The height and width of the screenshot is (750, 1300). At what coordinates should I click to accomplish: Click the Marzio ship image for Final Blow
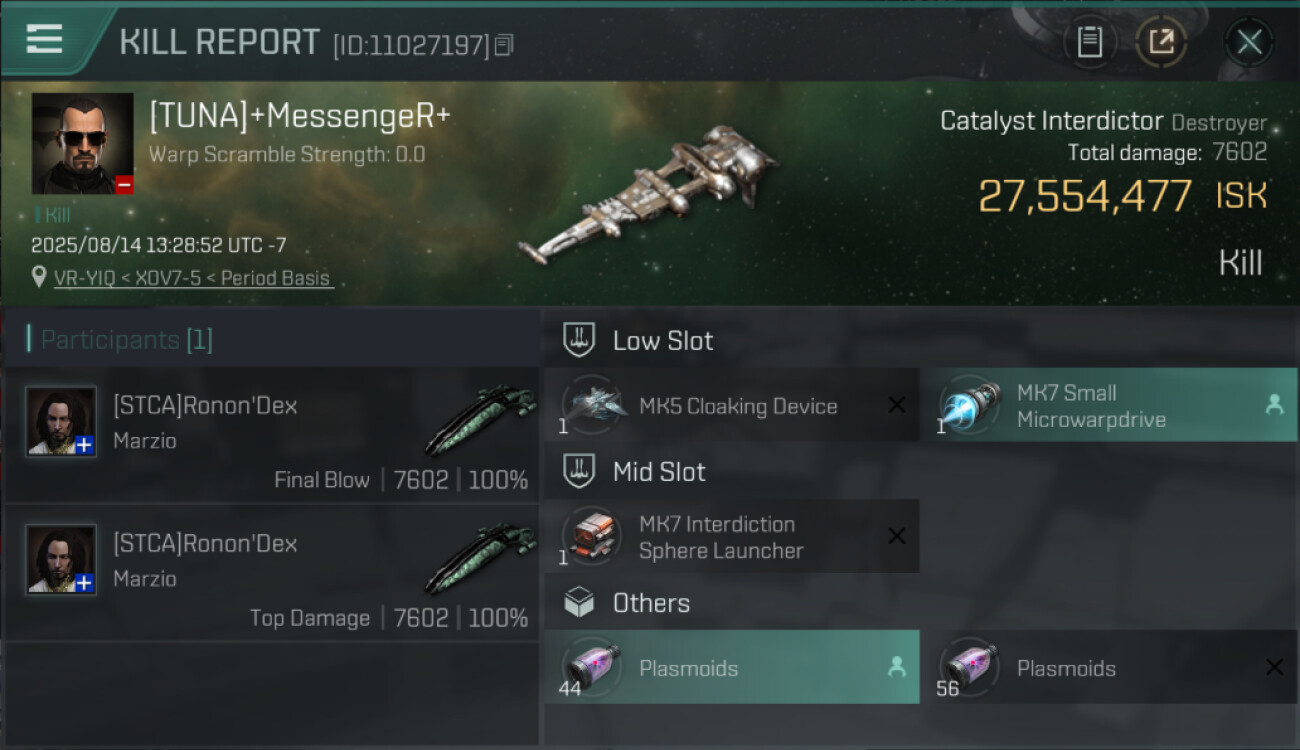click(479, 420)
